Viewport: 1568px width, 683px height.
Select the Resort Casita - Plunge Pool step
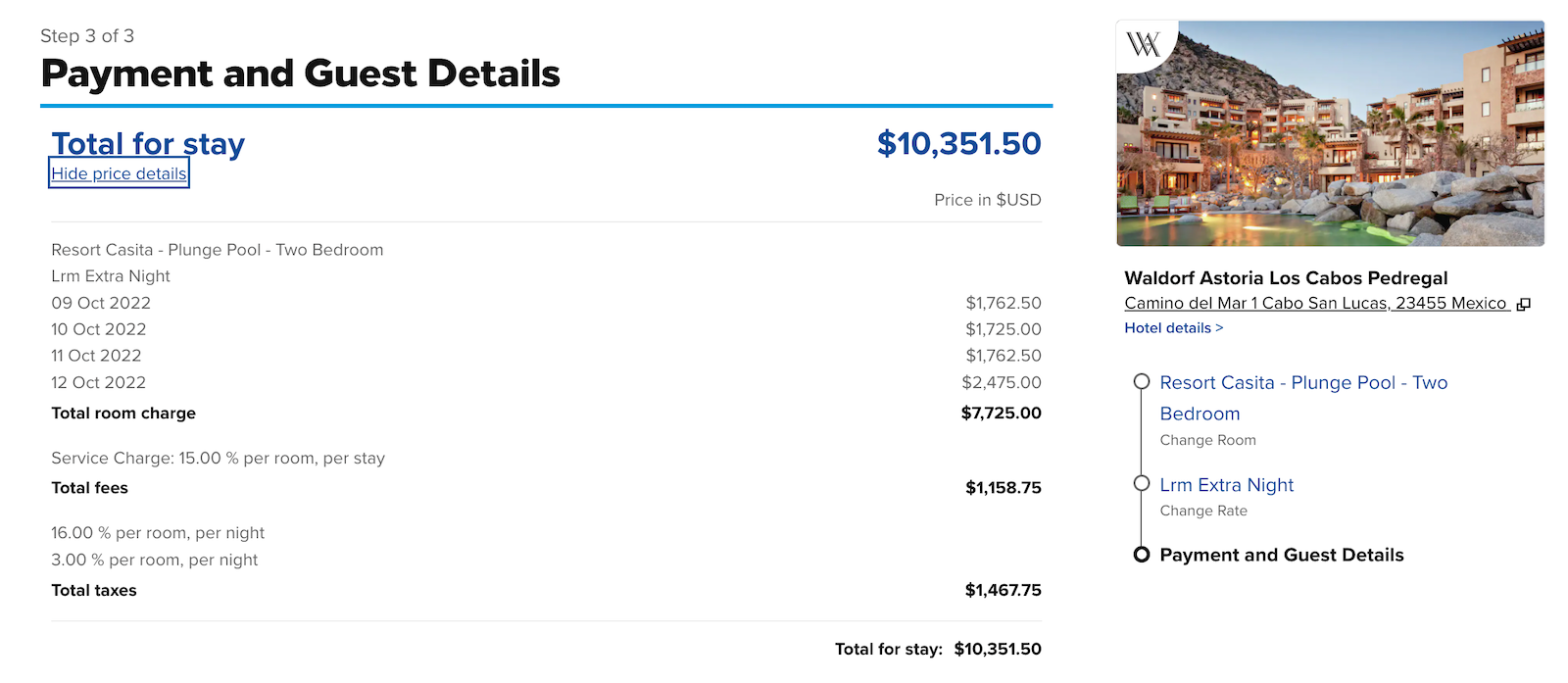click(x=1303, y=383)
